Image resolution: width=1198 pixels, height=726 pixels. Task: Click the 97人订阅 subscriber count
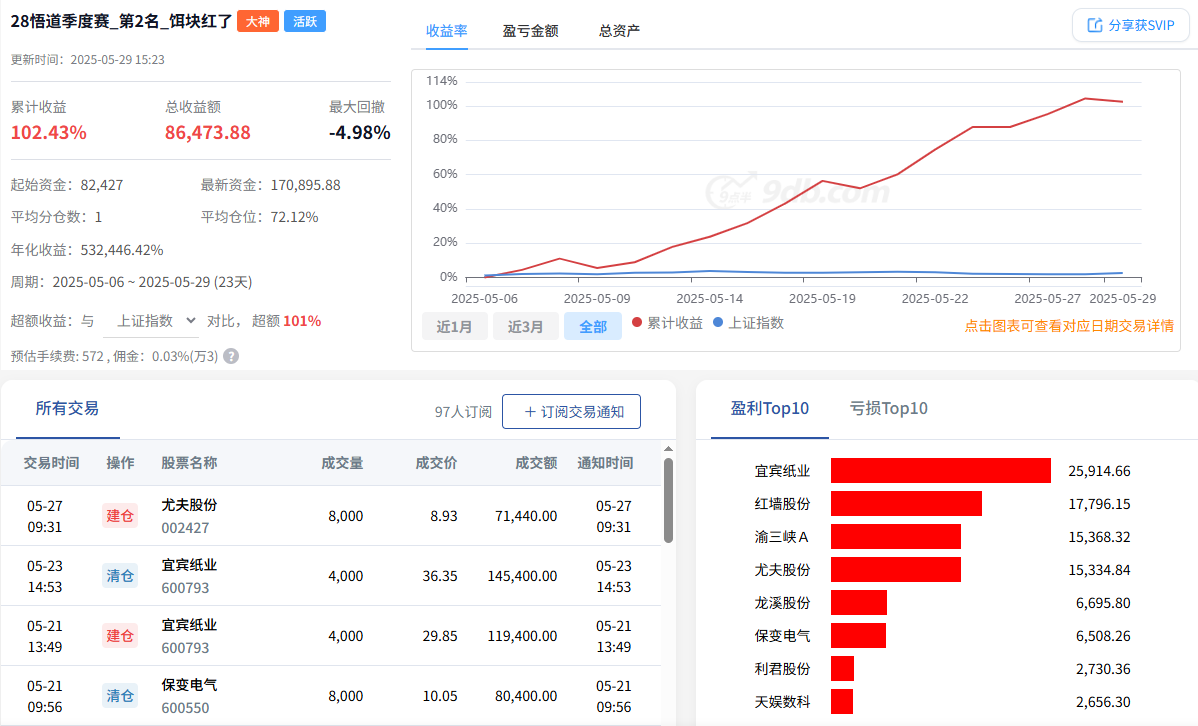click(x=463, y=412)
